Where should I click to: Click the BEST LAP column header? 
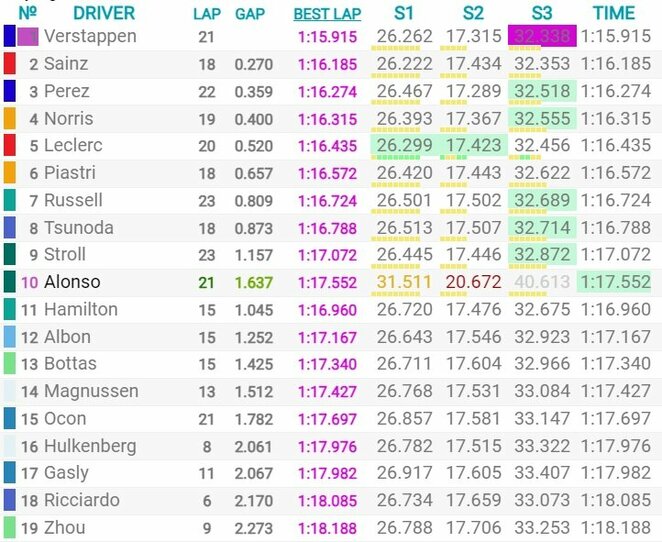(327, 14)
